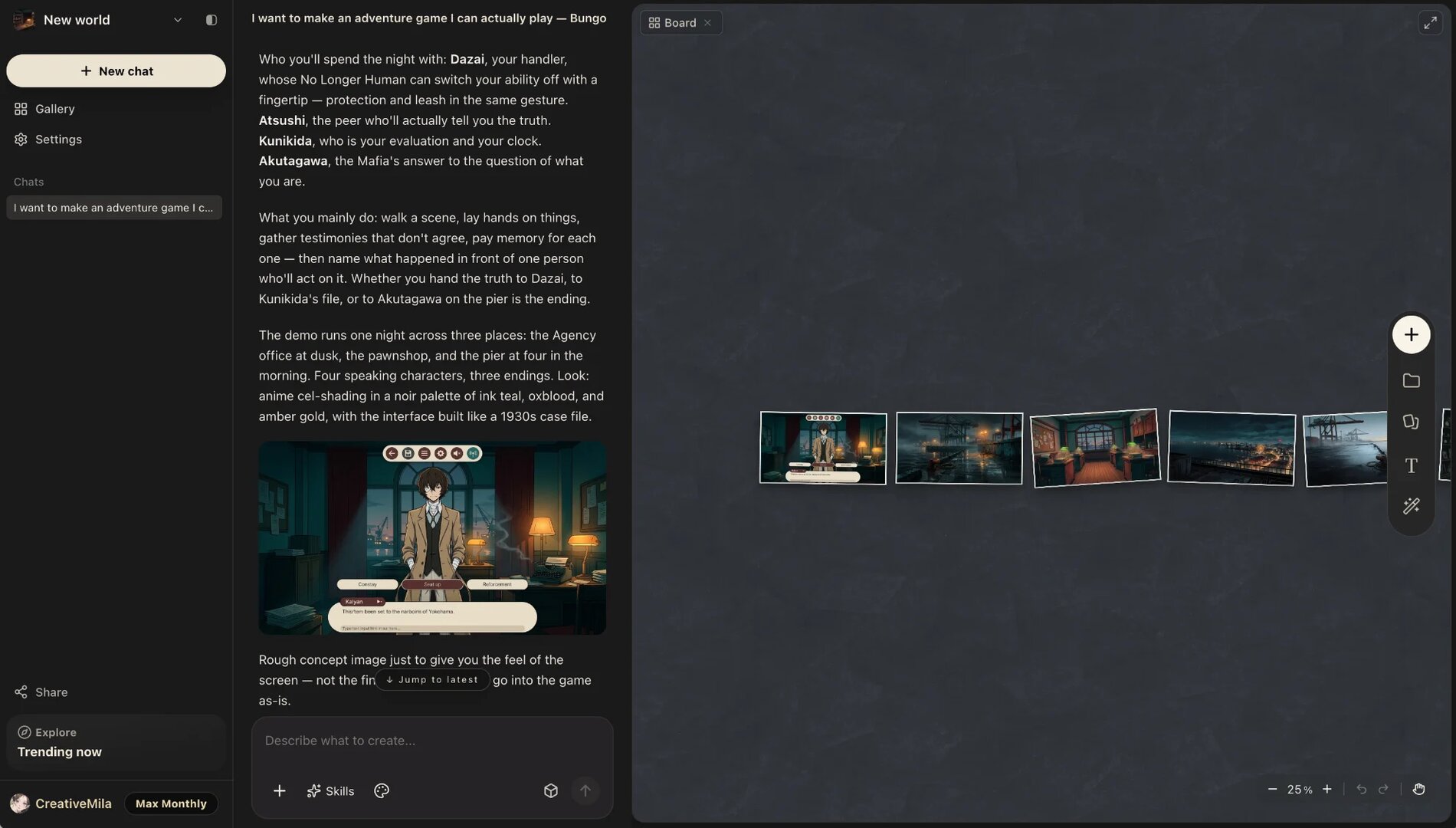
Task: Select the agency office interior thumbnail
Action: click(1095, 448)
